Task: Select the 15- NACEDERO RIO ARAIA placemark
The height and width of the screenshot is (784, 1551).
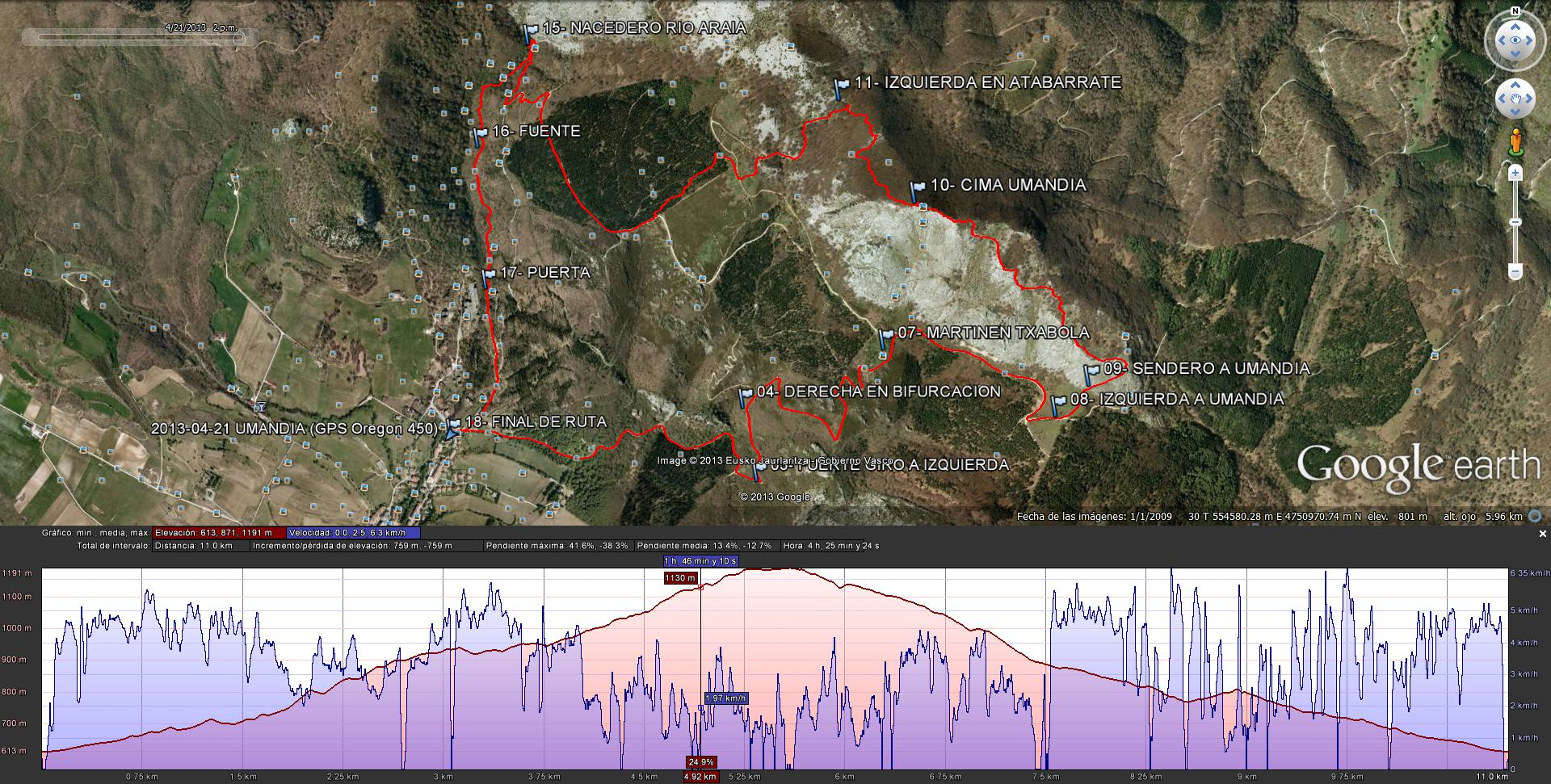Action: (x=530, y=33)
